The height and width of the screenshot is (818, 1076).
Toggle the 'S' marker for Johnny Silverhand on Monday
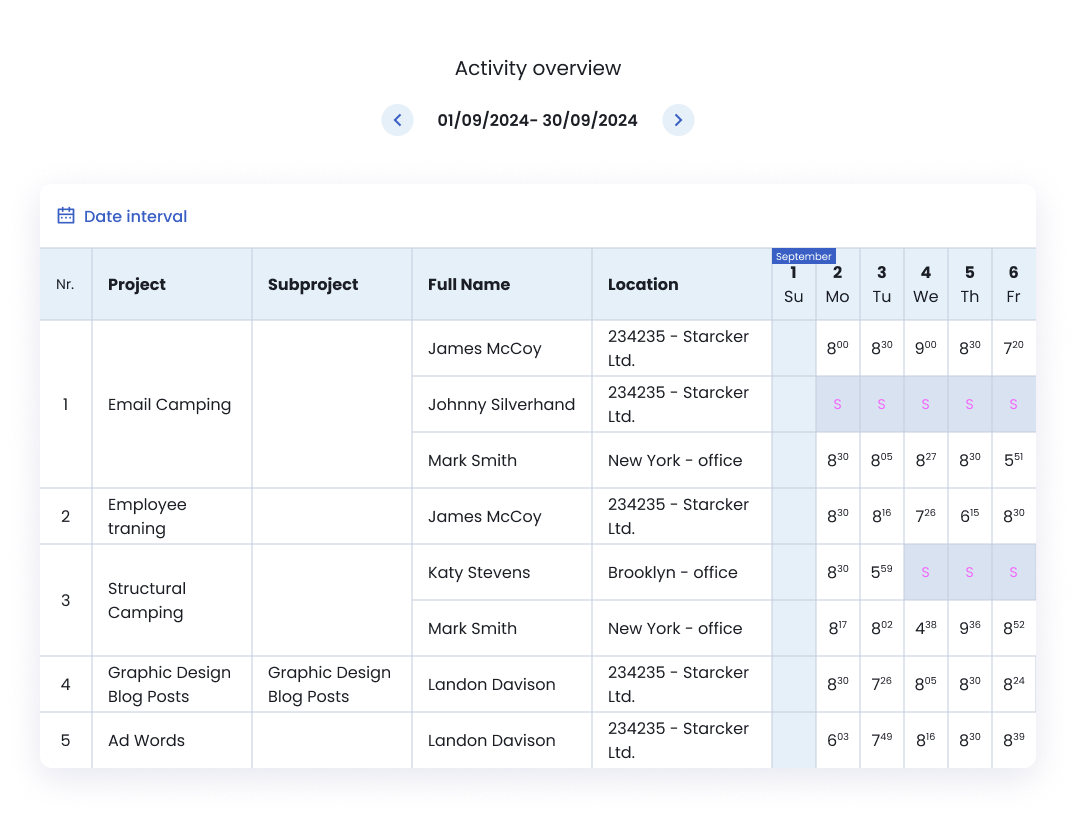(837, 403)
